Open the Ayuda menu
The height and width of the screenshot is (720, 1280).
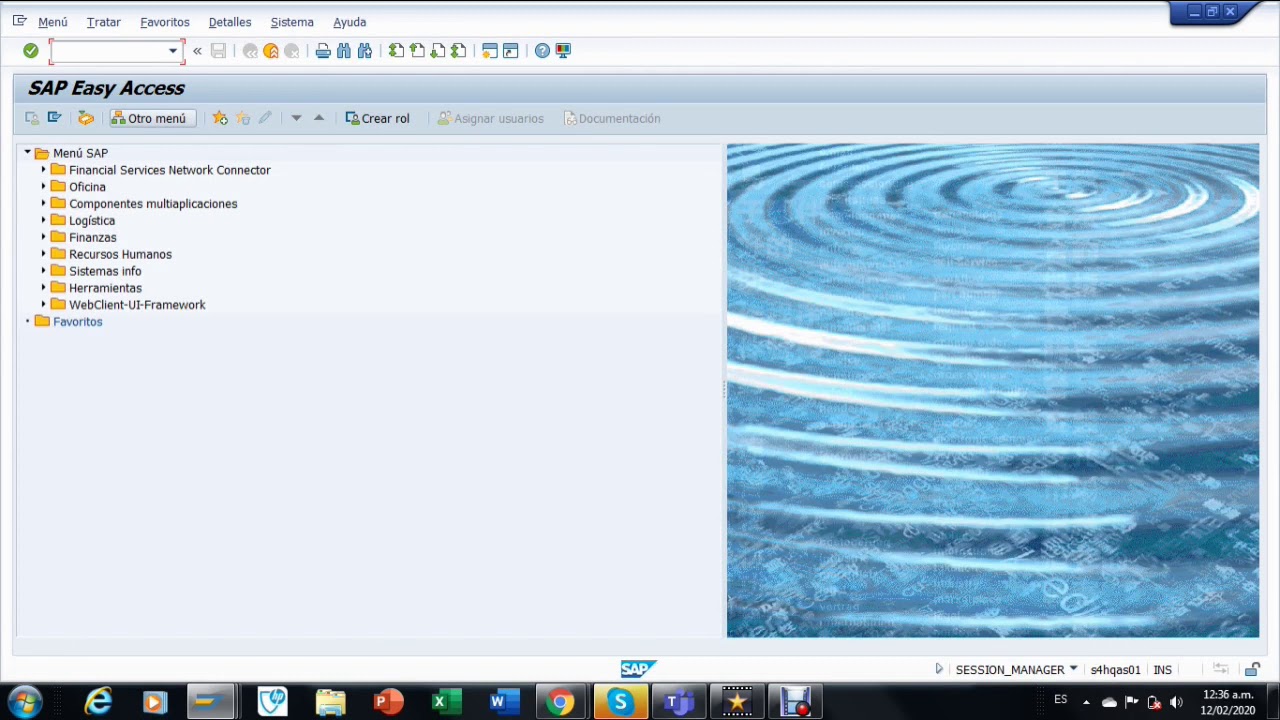pos(350,22)
